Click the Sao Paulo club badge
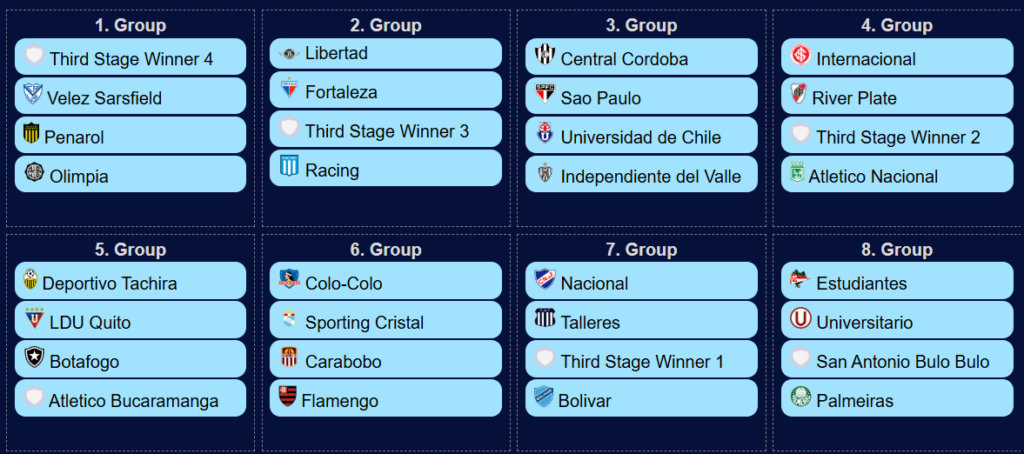 coord(545,95)
